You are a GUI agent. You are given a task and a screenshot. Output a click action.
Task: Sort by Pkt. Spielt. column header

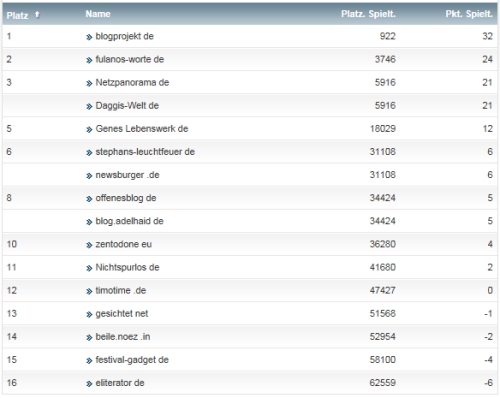[469, 14]
